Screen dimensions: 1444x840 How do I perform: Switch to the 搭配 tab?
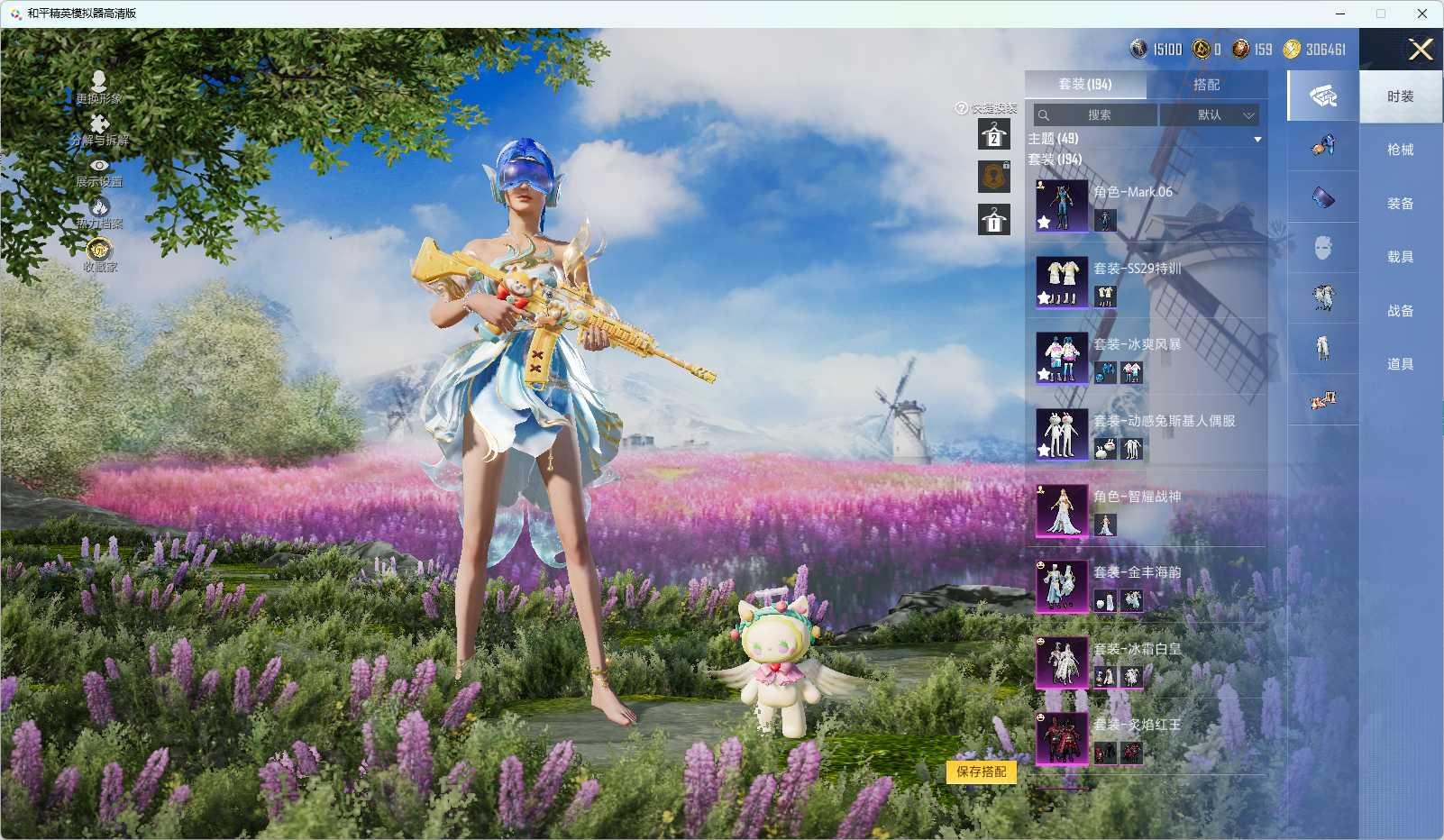pos(1207,84)
